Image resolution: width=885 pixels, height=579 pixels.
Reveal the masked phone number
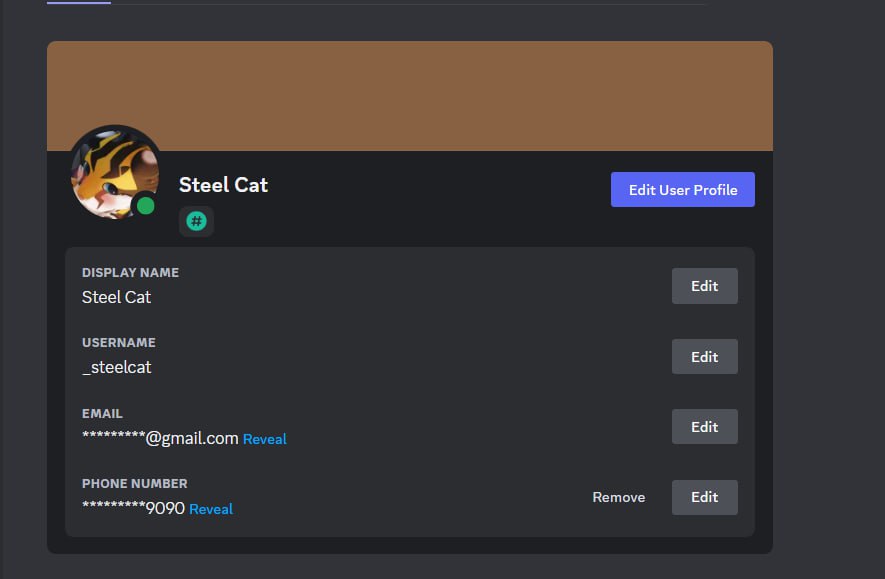211,509
